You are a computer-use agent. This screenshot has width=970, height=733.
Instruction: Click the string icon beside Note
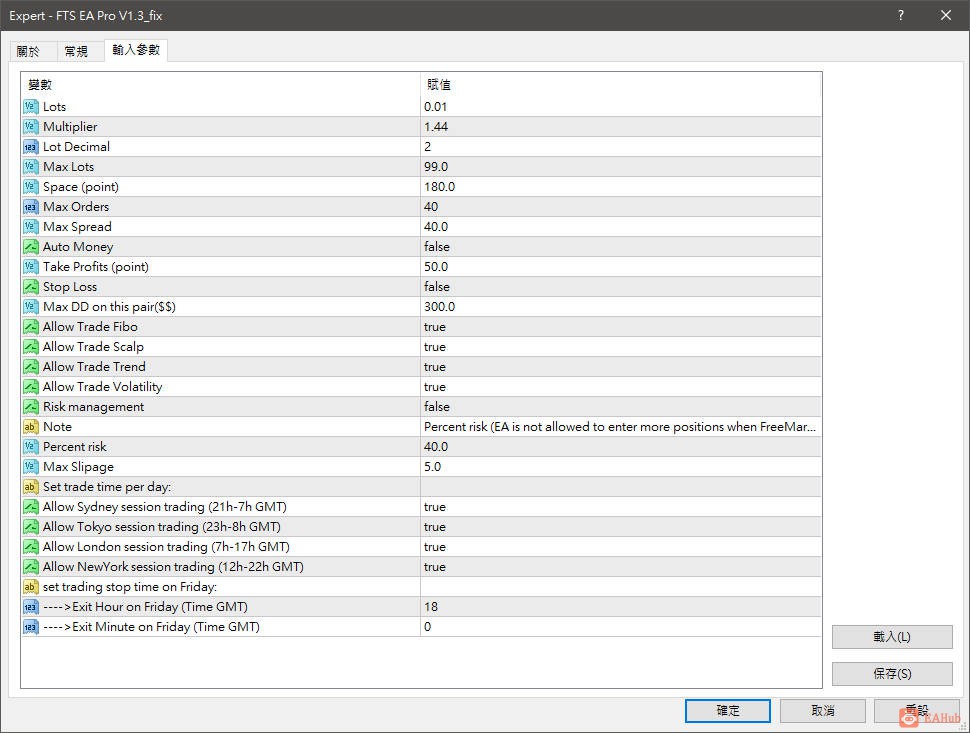(30, 427)
